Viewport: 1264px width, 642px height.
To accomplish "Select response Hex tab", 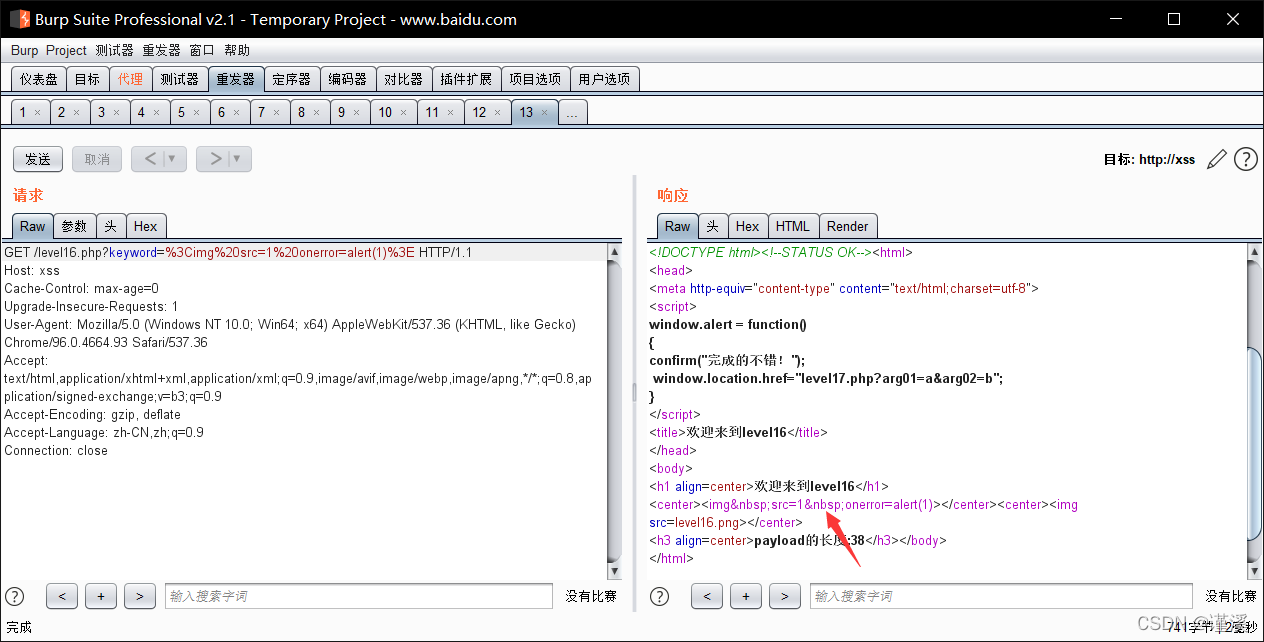I will (747, 226).
